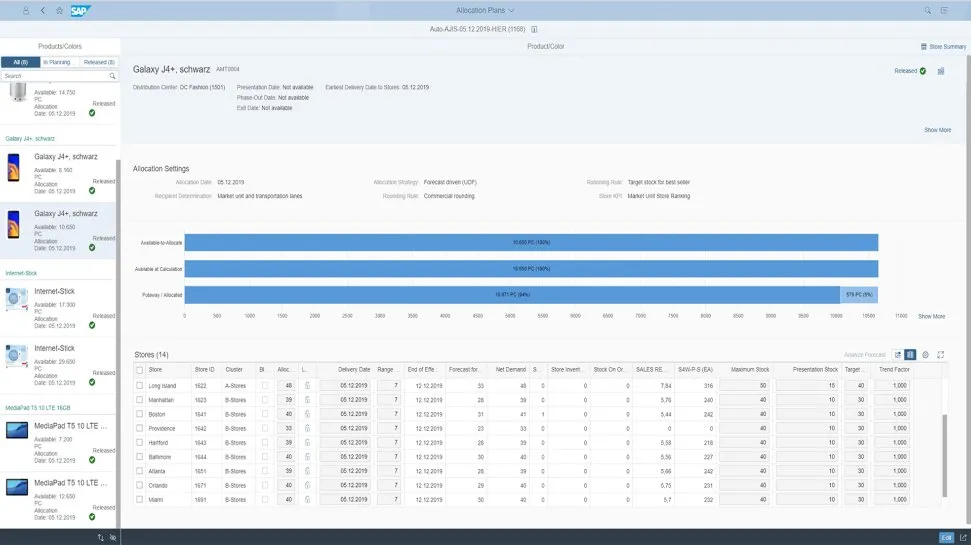Open the home icon in header
The width and height of the screenshot is (971, 545).
pos(59,10)
